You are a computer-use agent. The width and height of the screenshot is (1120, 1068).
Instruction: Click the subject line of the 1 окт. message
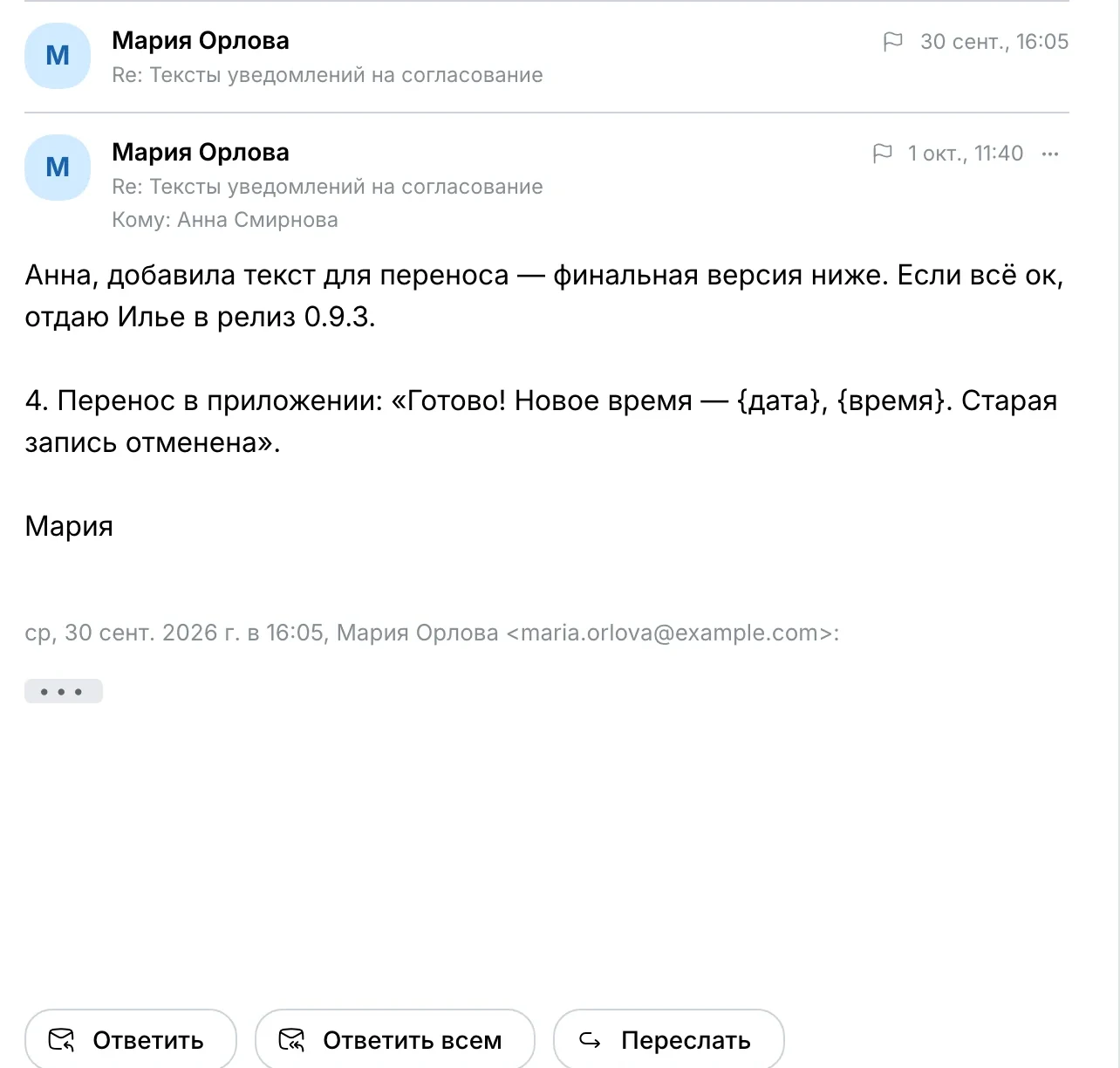click(327, 187)
